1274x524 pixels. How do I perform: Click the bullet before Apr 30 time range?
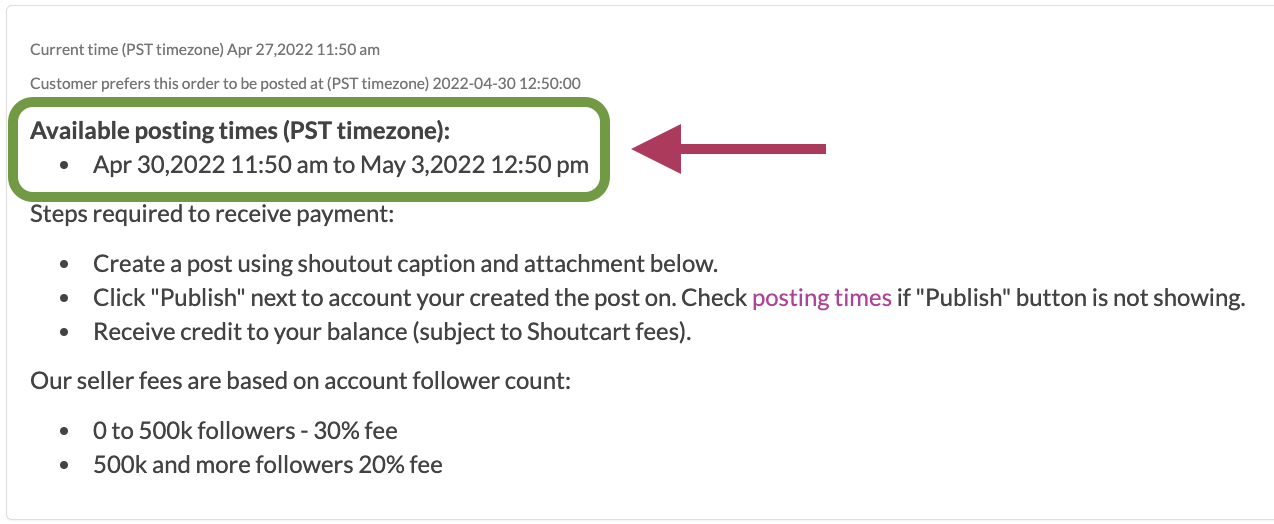pyautogui.click(x=65, y=165)
